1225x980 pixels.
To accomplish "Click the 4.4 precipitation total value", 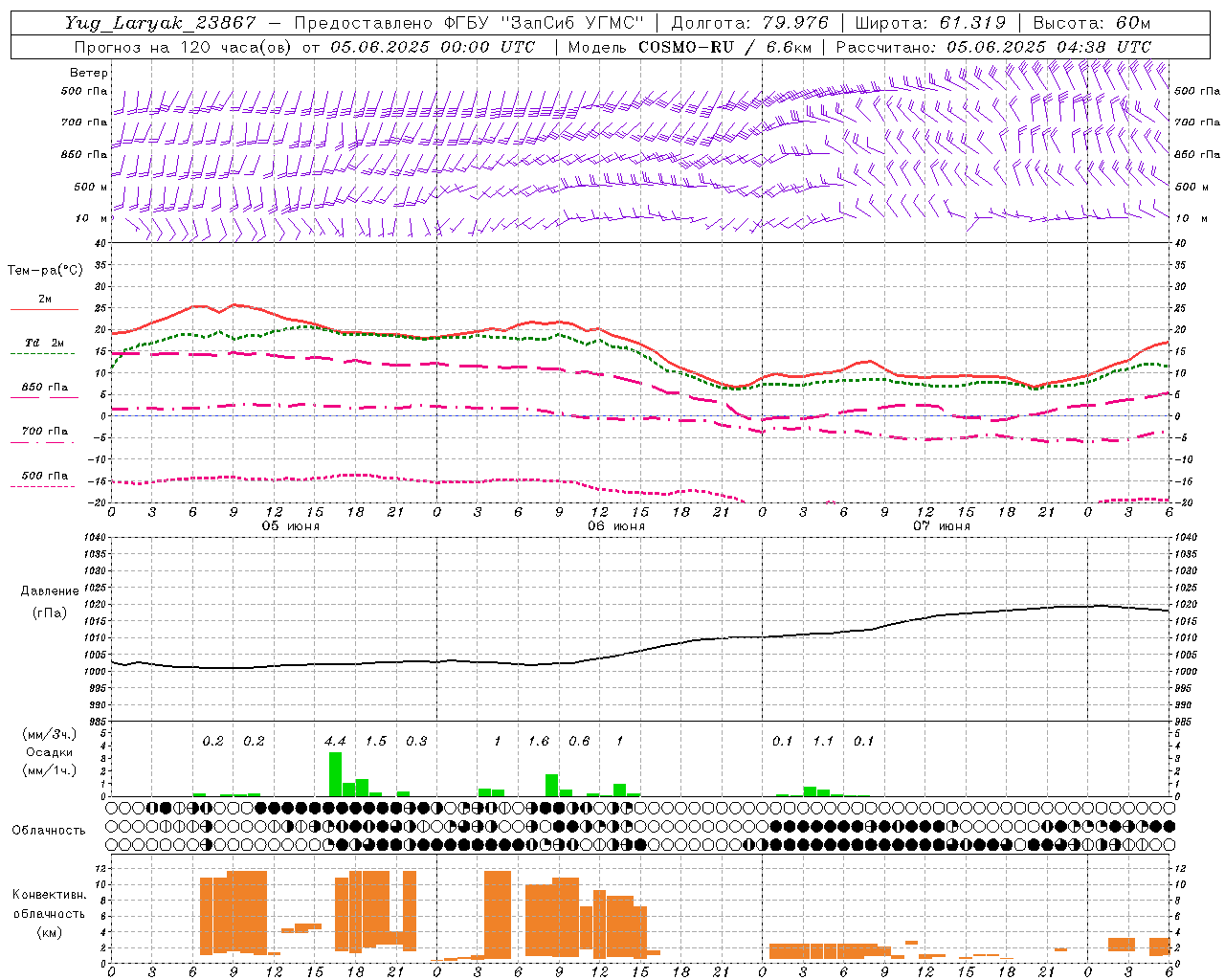I will (335, 741).
